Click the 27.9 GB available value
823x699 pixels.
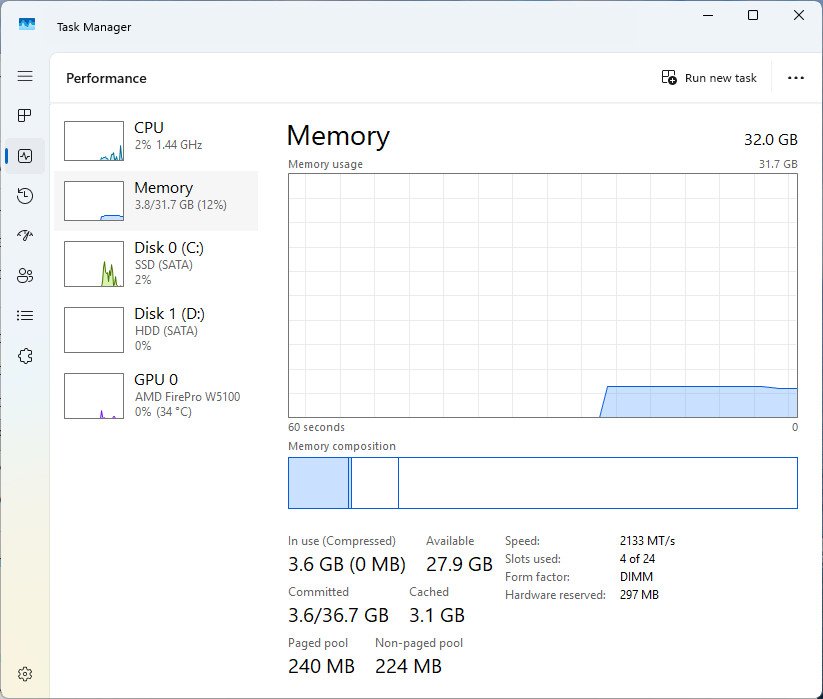(x=459, y=564)
